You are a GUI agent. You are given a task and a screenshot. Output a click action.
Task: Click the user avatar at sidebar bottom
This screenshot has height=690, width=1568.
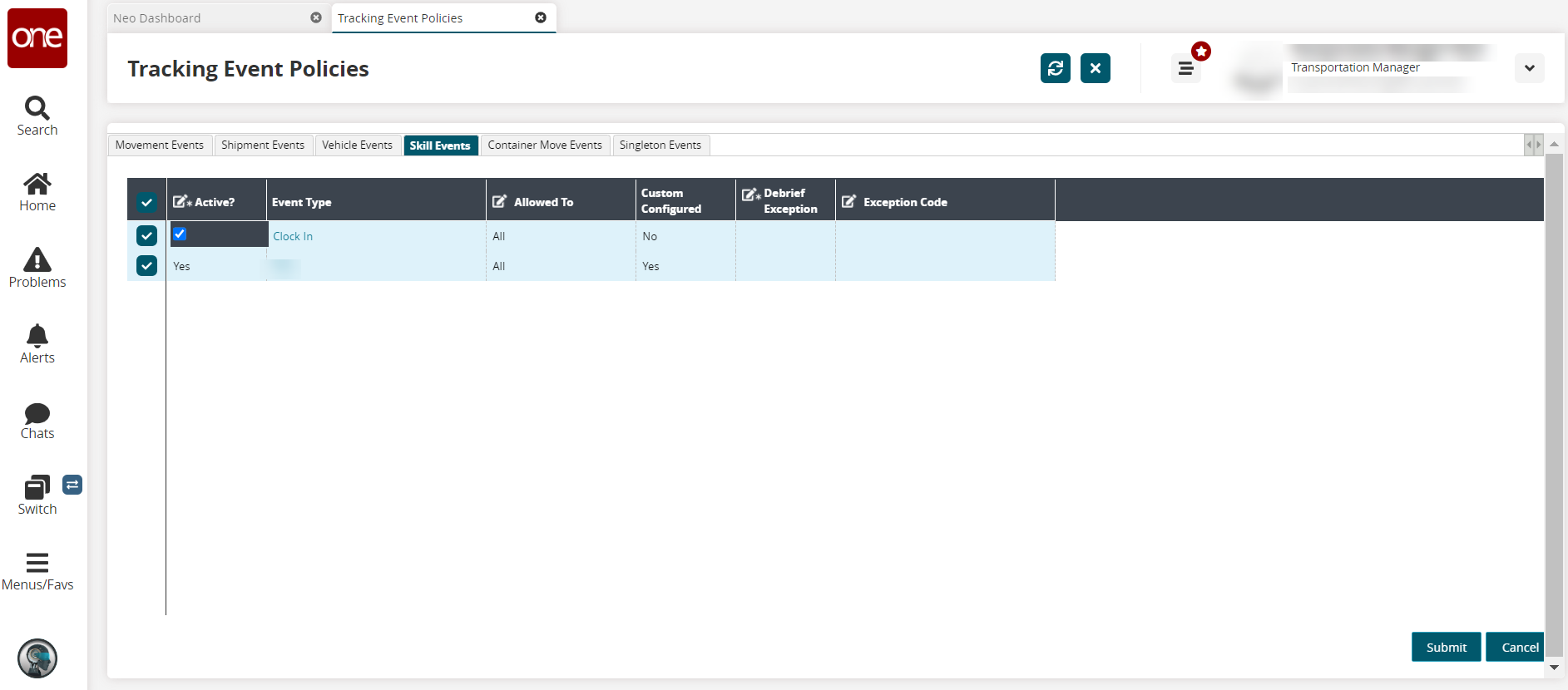click(x=37, y=658)
